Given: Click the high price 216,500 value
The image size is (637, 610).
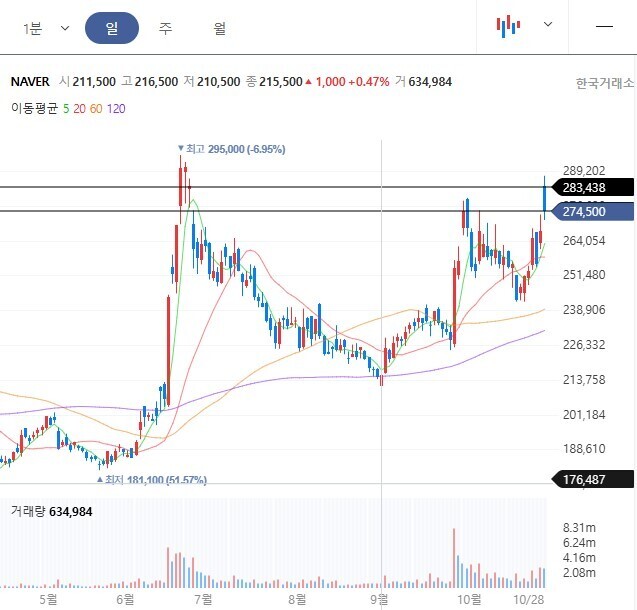Looking at the screenshot, I should coord(156,82).
